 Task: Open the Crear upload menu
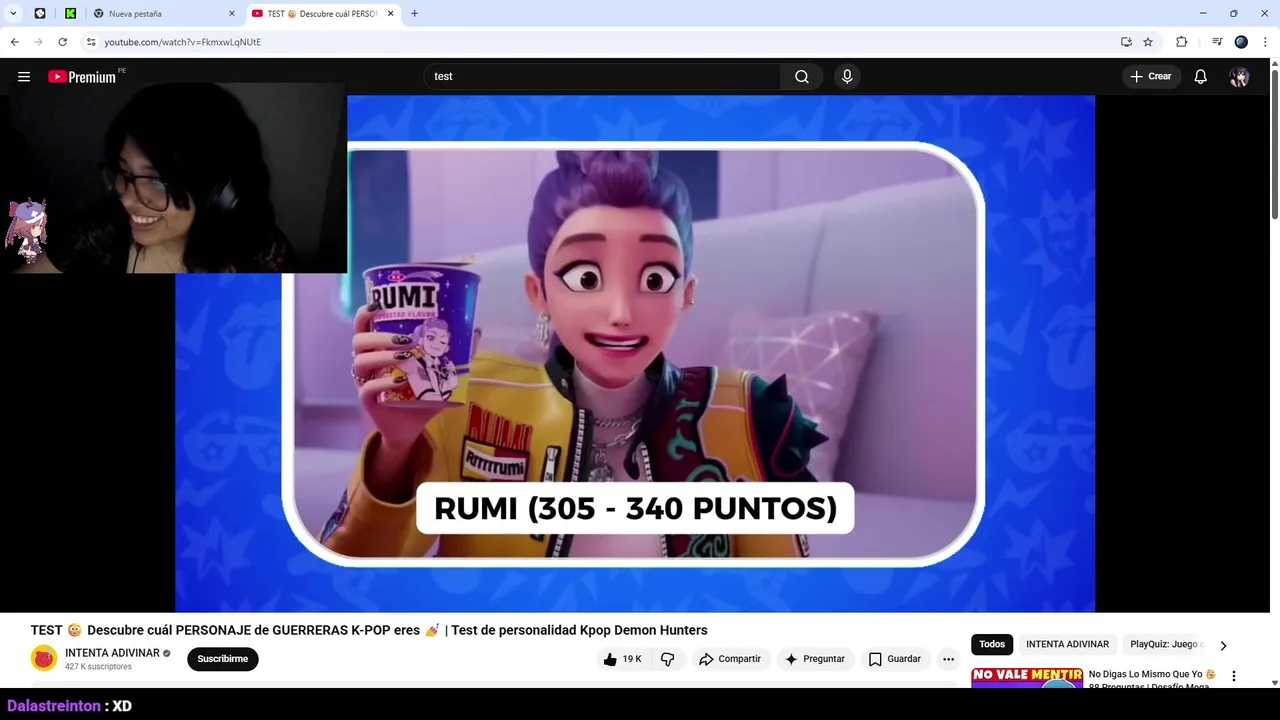coord(1151,77)
